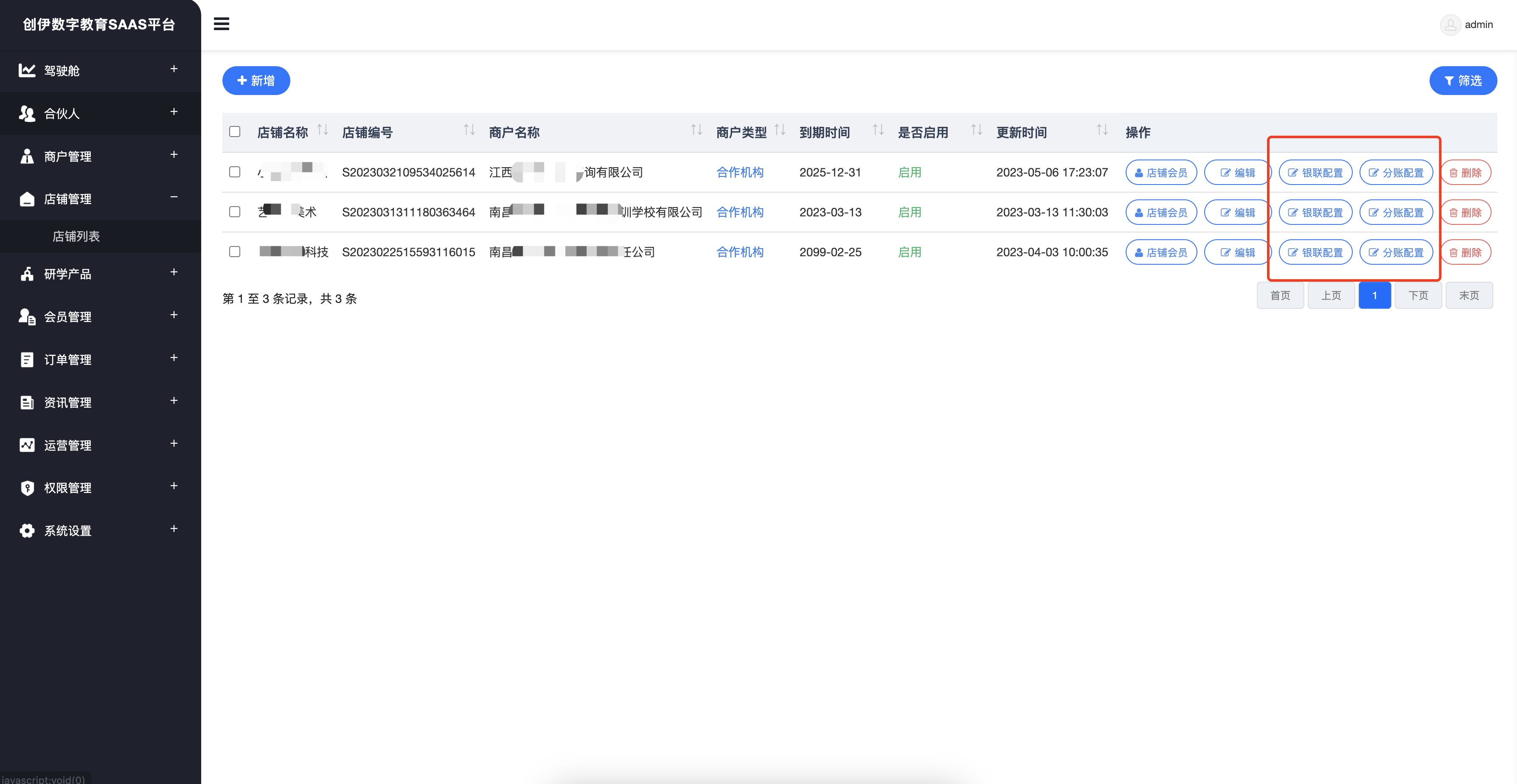Click the 会员管理 member icon
Screen dimensions: 1517x784
(x=27, y=316)
